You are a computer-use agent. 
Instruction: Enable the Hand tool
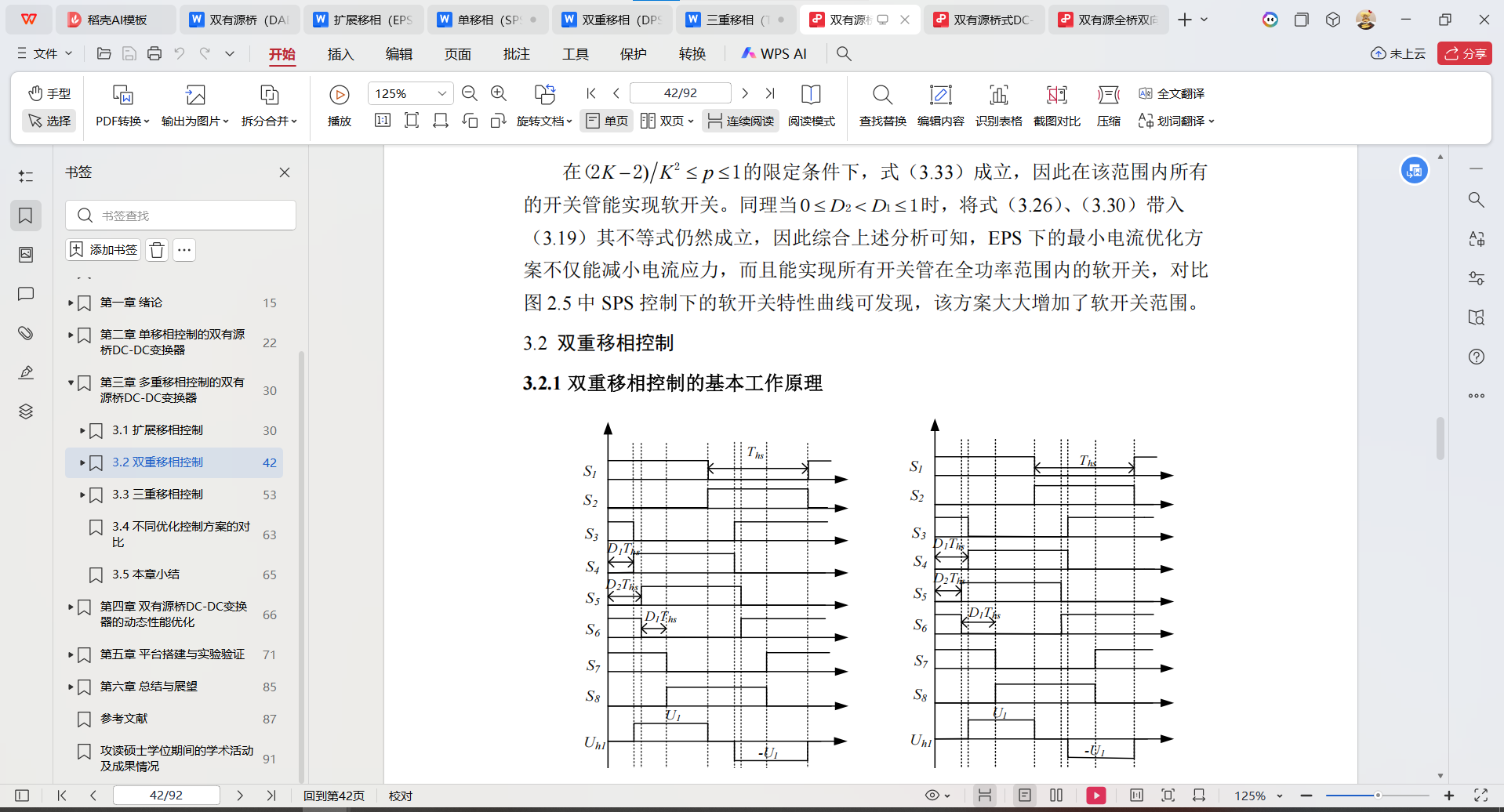point(49,93)
